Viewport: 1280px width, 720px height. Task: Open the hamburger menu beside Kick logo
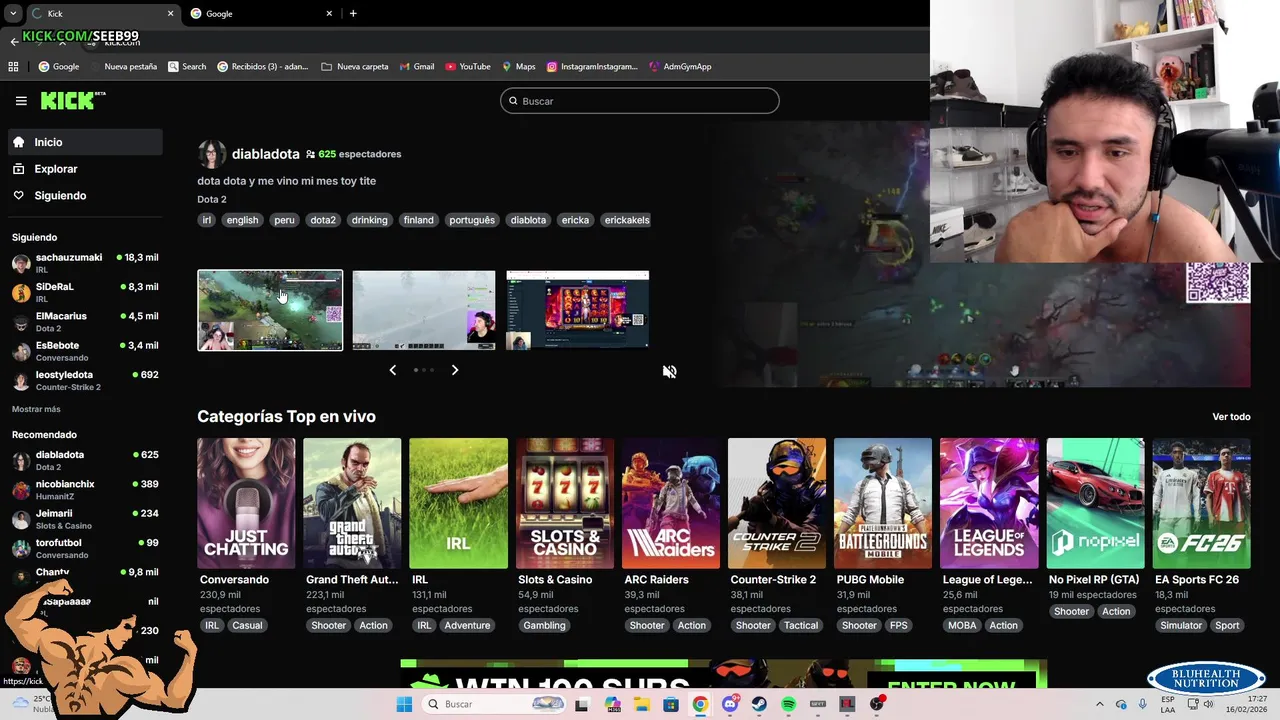click(x=21, y=101)
